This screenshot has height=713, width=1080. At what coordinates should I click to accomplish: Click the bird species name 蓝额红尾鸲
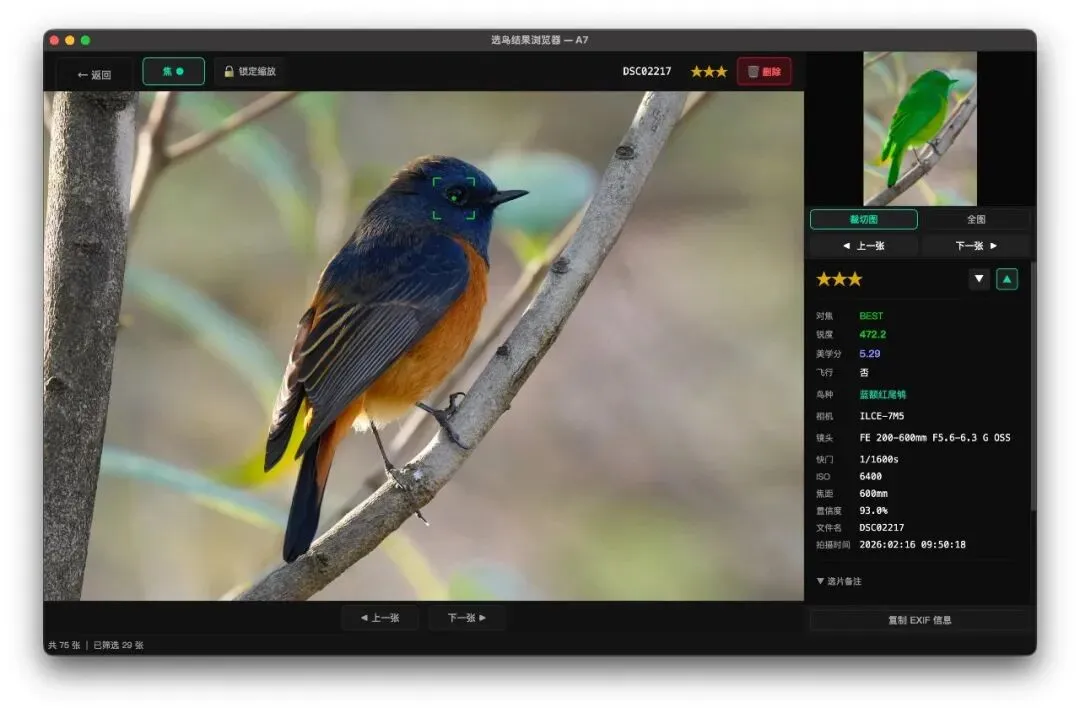[x=882, y=395]
